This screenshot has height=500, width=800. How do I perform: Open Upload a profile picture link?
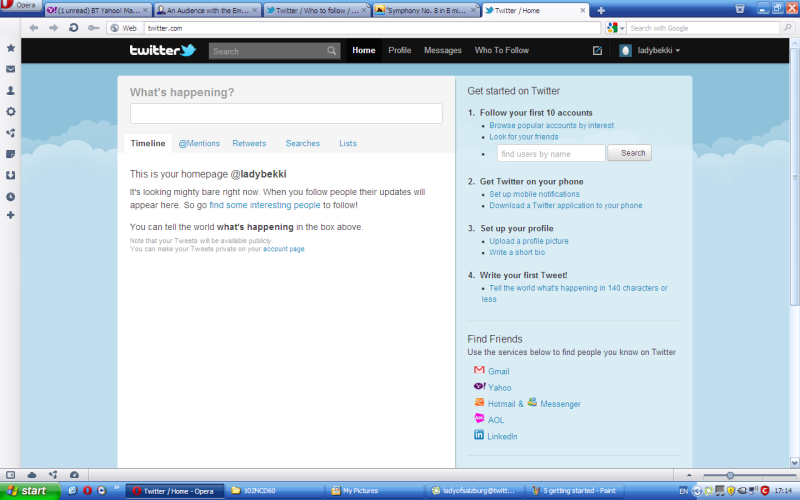[x=529, y=241]
